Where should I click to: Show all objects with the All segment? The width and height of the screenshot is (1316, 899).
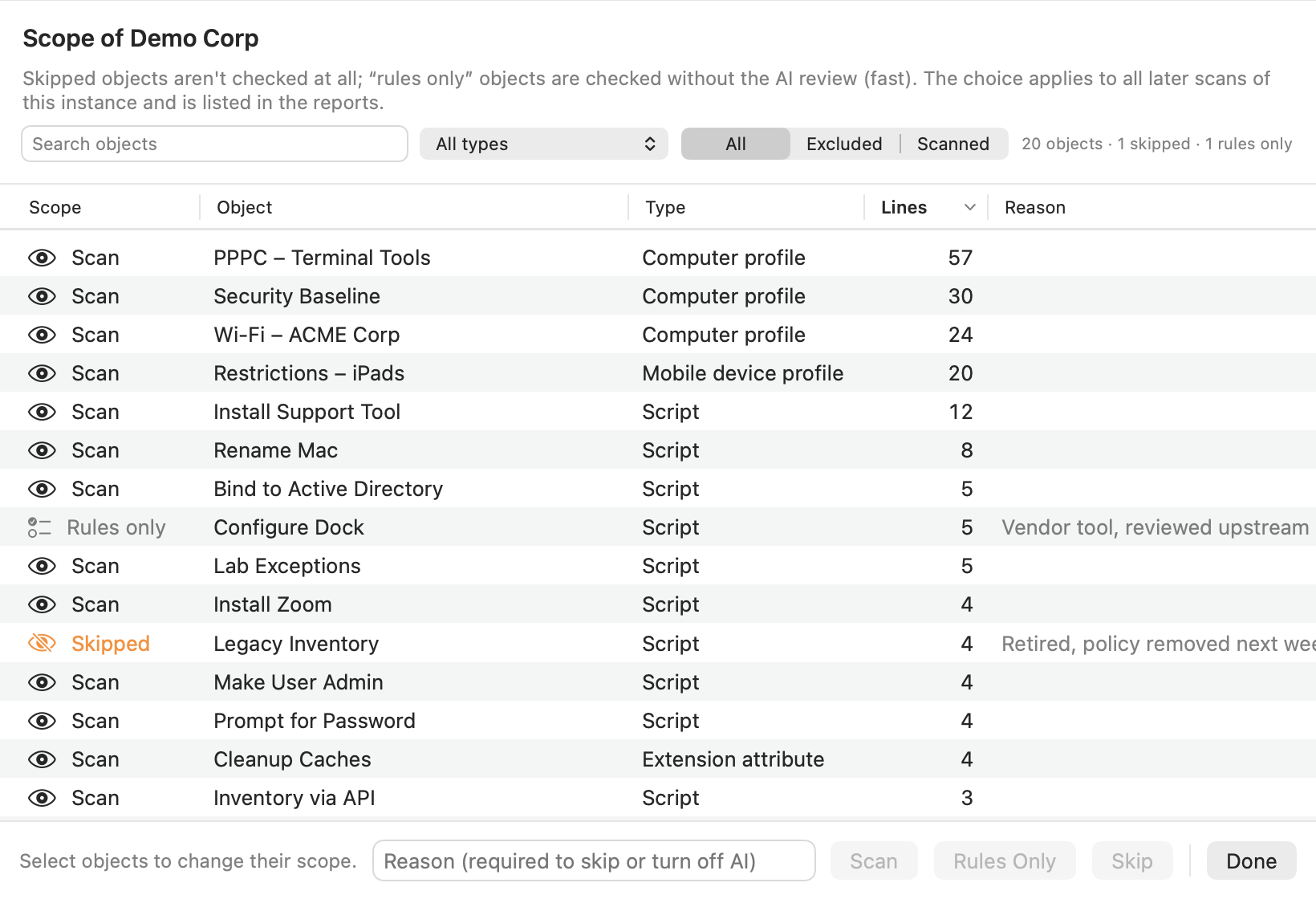pyautogui.click(x=736, y=144)
